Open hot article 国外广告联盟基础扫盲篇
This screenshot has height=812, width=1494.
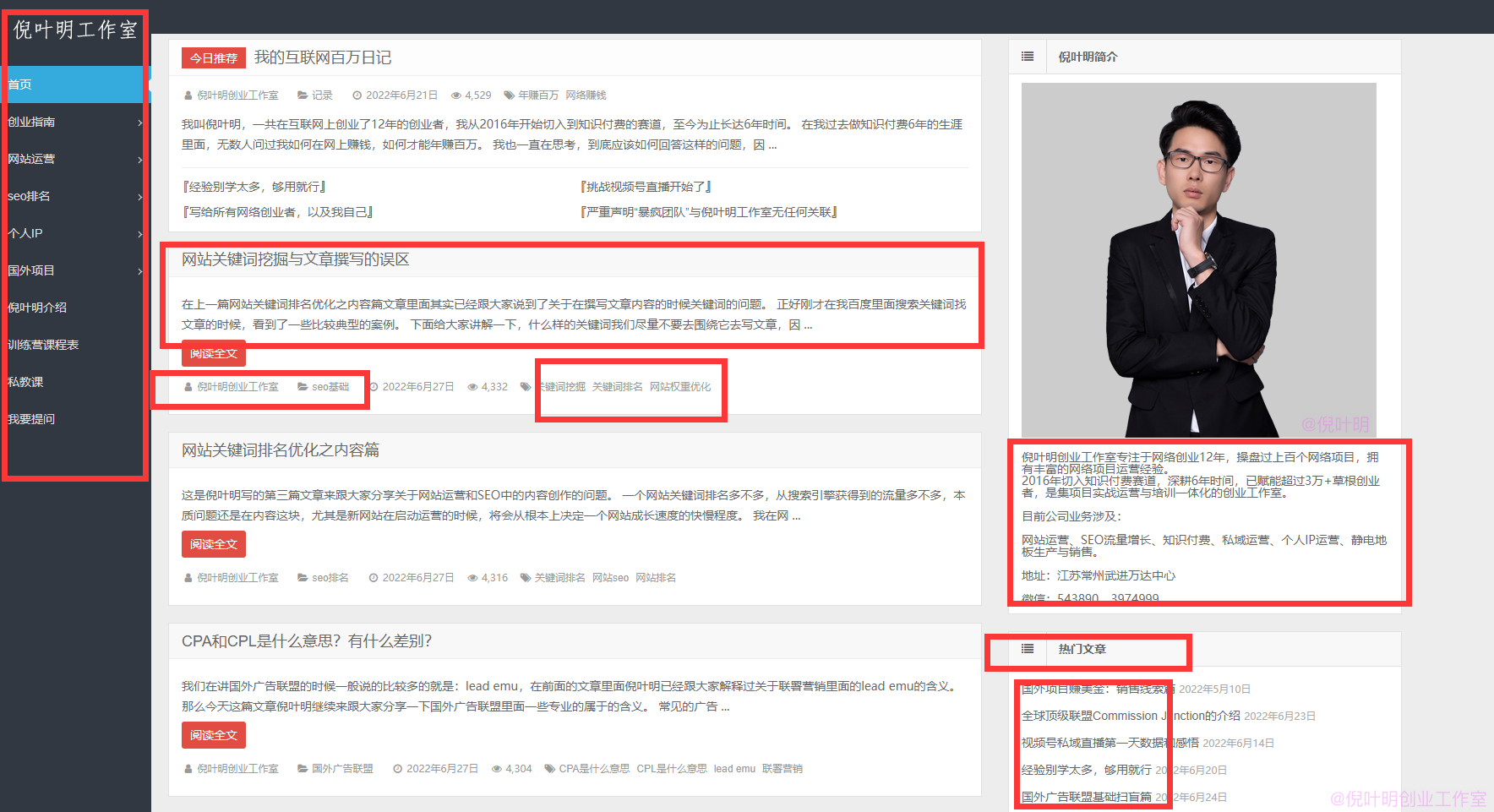click(x=1086, y=797)
